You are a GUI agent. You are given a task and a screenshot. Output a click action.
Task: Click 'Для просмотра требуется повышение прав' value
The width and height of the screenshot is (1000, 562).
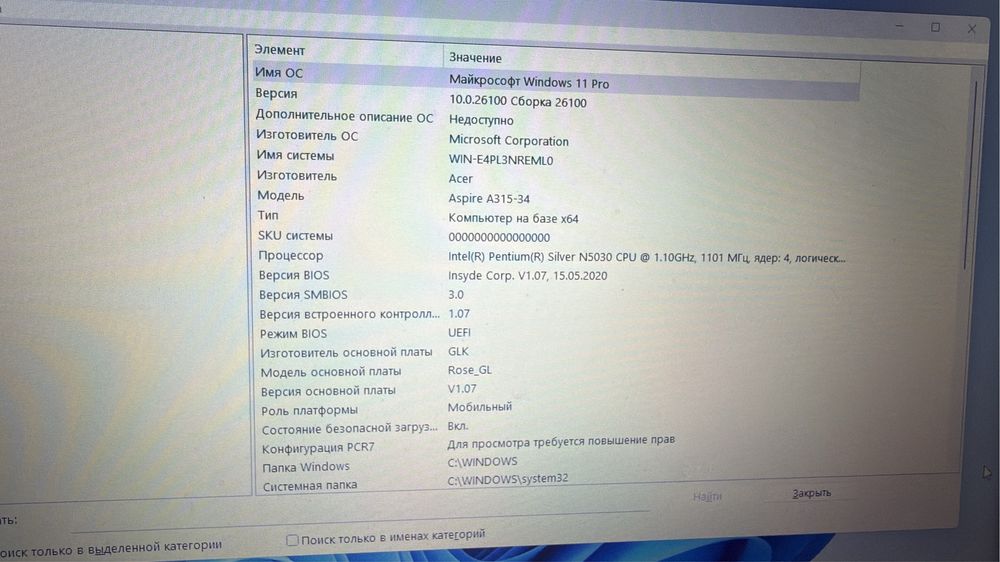[x=561, y=441]
